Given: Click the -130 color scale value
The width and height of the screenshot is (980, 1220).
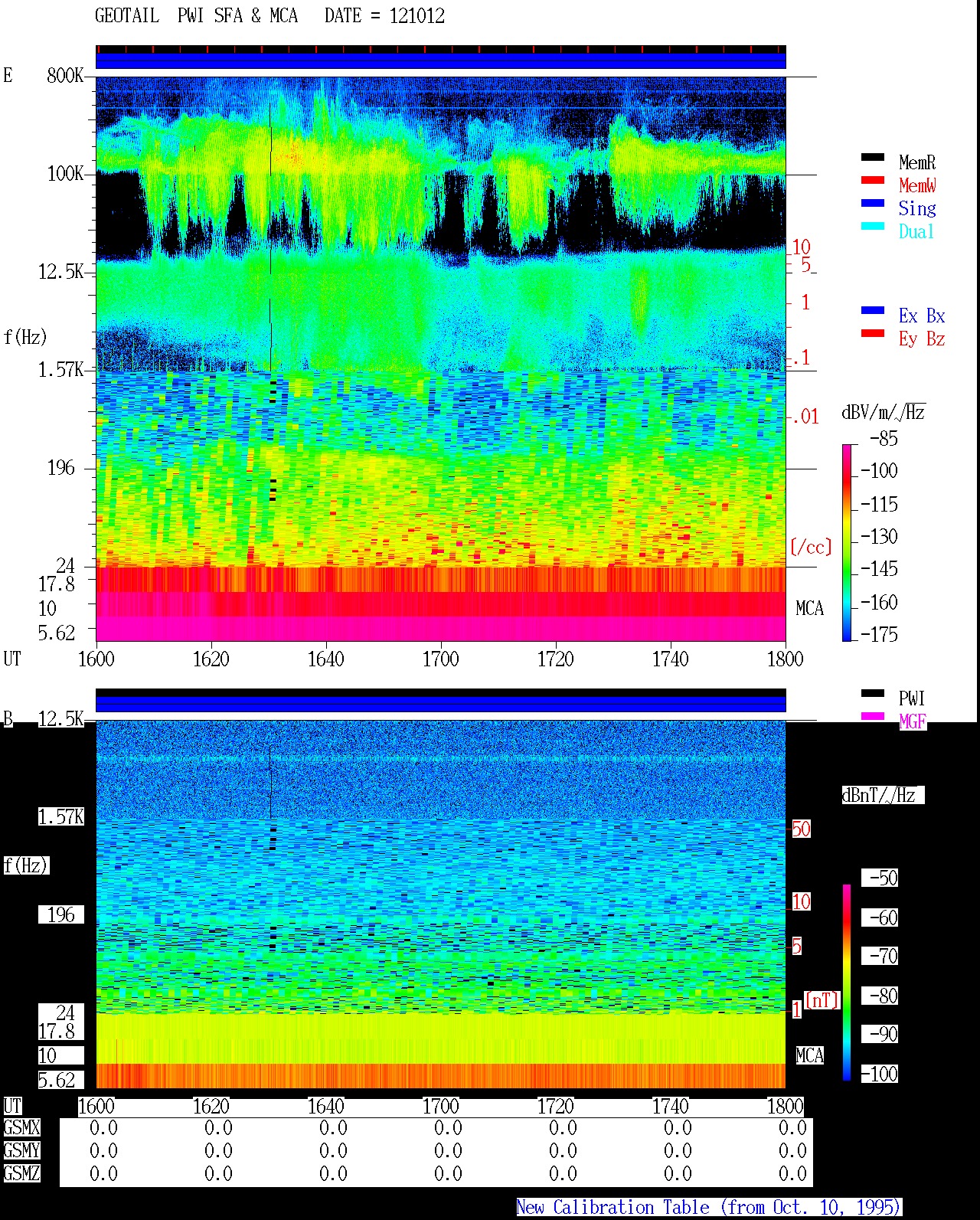Looking at the screenshot, I should click(879, 537).
